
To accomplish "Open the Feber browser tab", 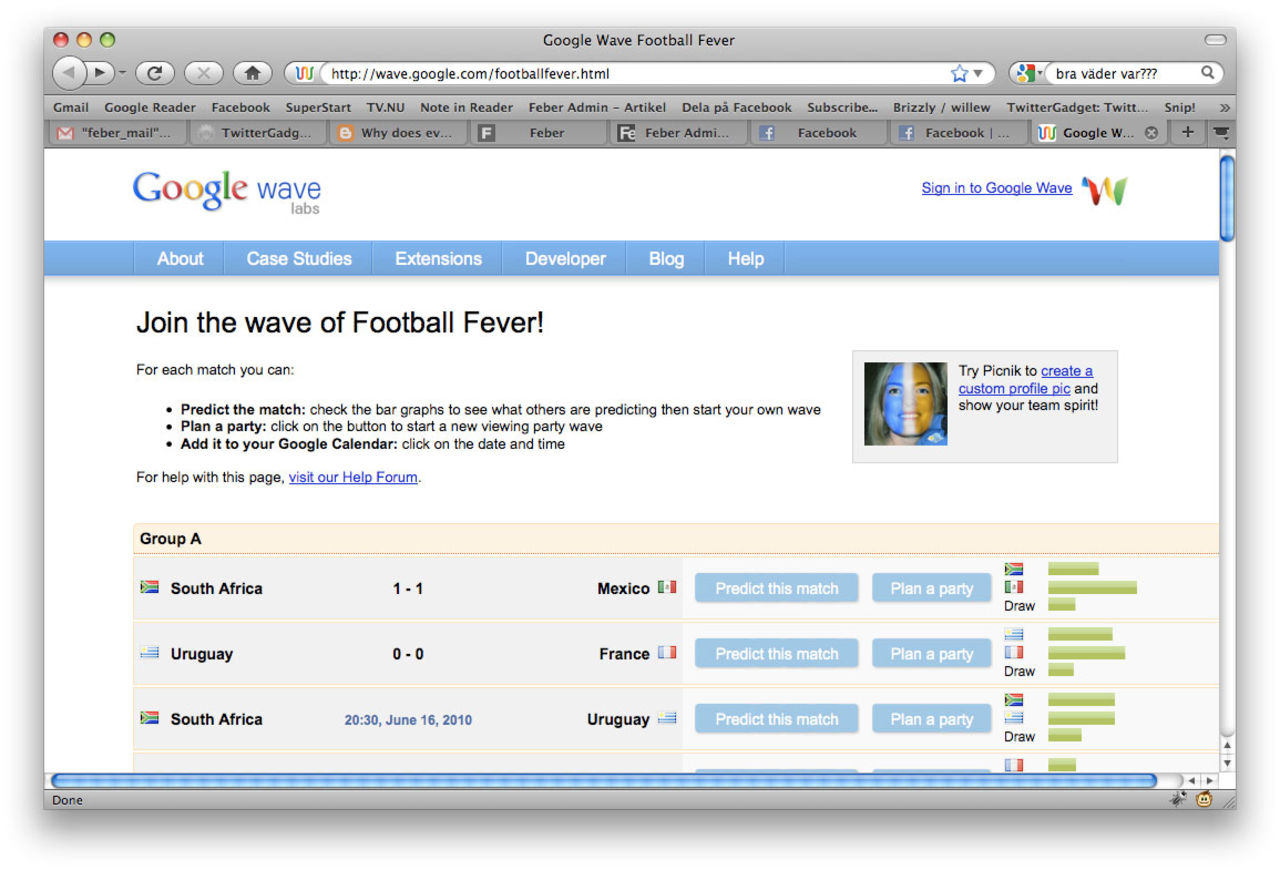I will coord(546,132).
